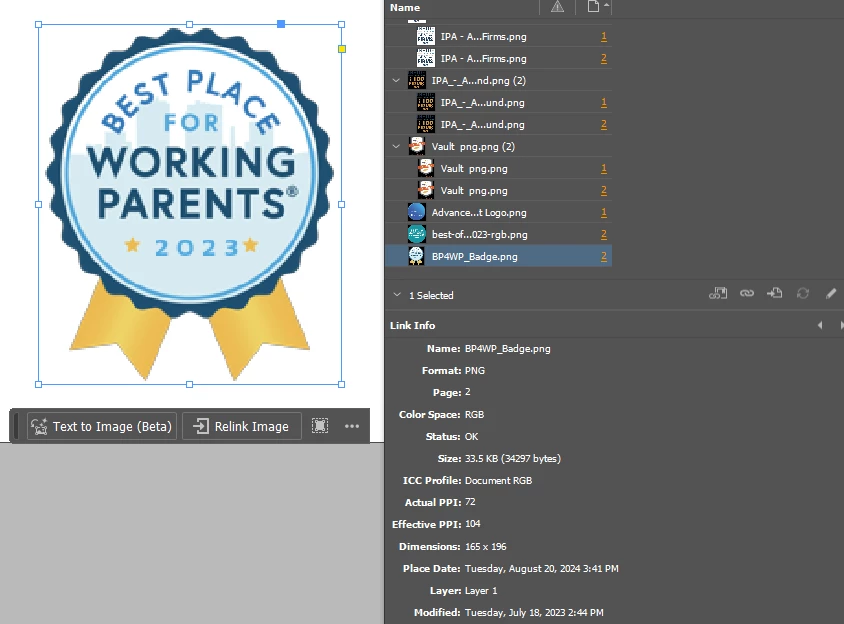The image size is (844, 624).
Task: Click the Relink from CC Libraries icon
Action: tap(718, 293)
